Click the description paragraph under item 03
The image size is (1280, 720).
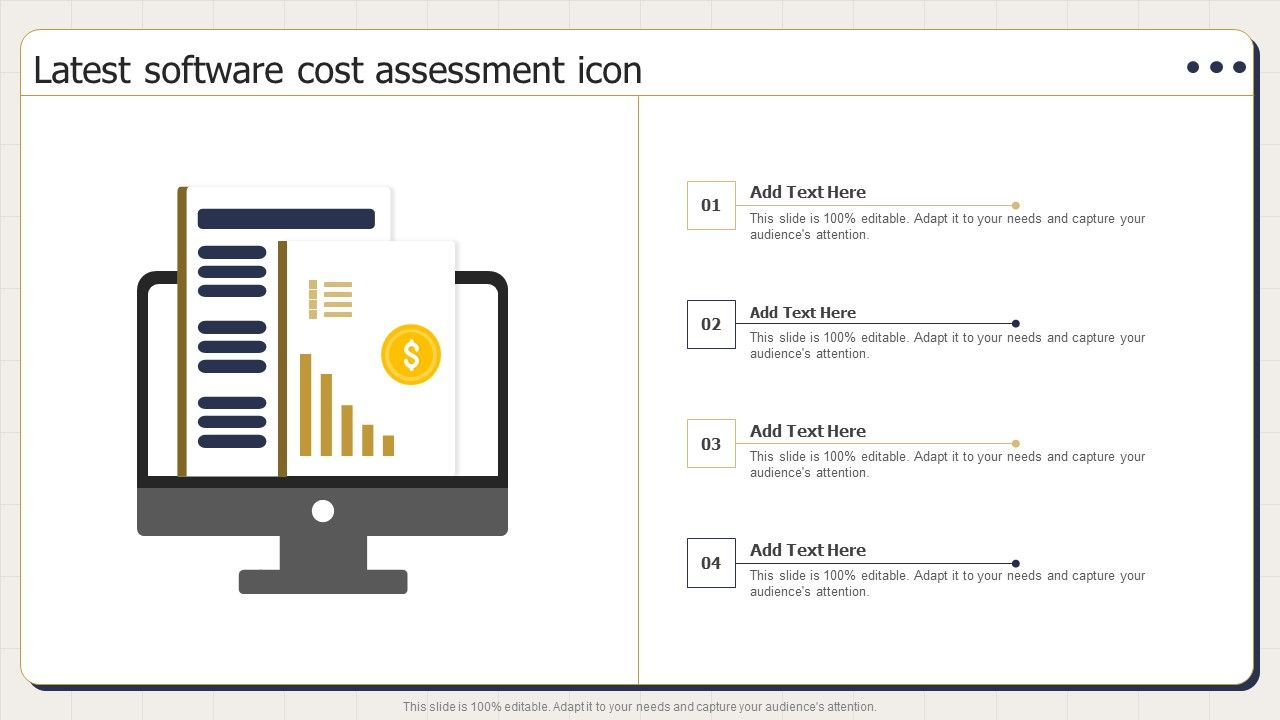pos(948,465)
